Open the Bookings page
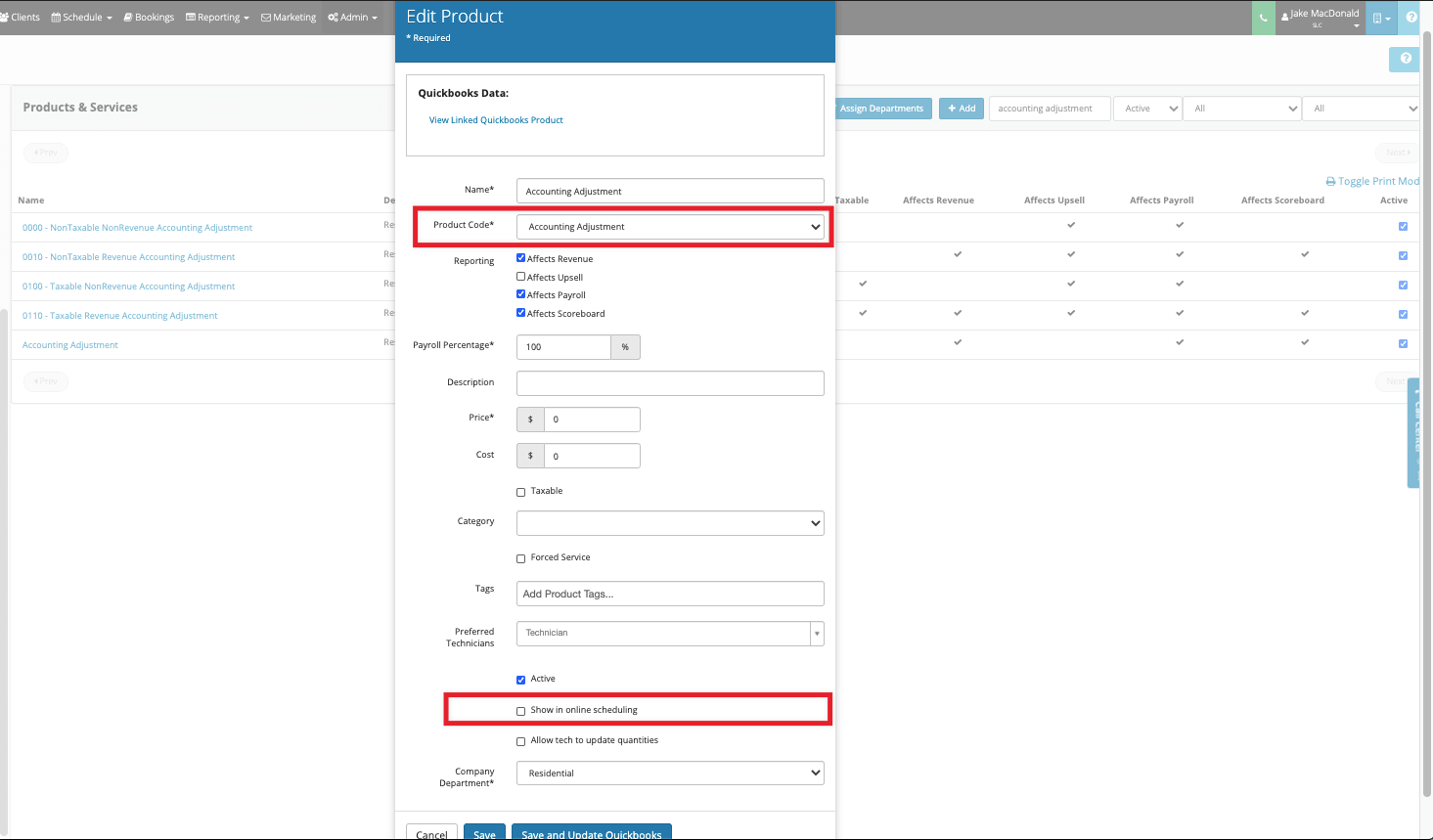 [x=149, y=18]
